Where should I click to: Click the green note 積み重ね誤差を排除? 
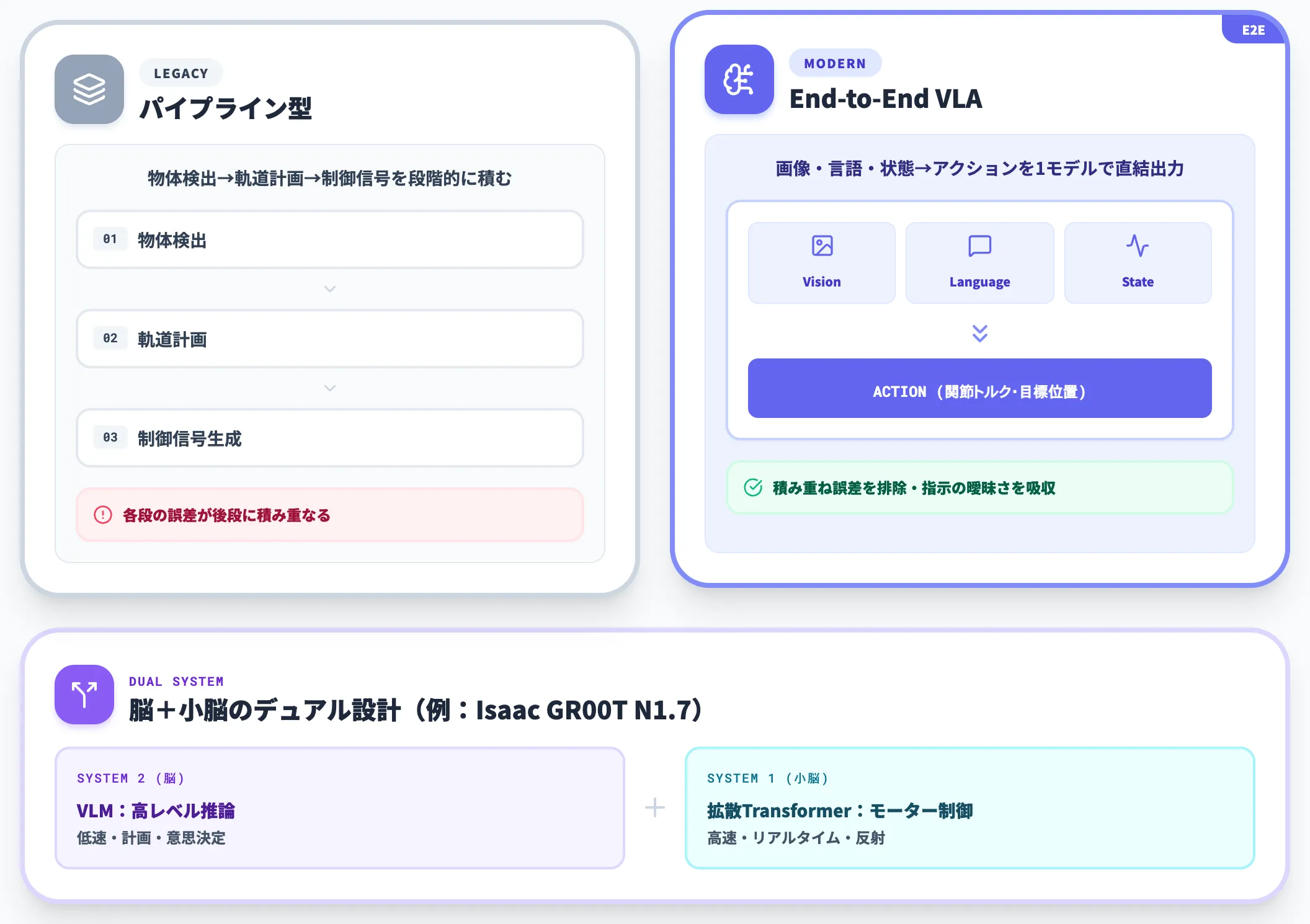[x=979, y=487]
